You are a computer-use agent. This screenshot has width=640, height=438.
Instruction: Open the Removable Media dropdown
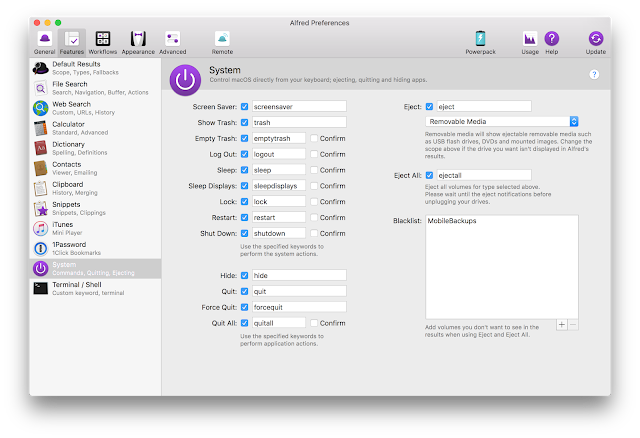[502, 121]
